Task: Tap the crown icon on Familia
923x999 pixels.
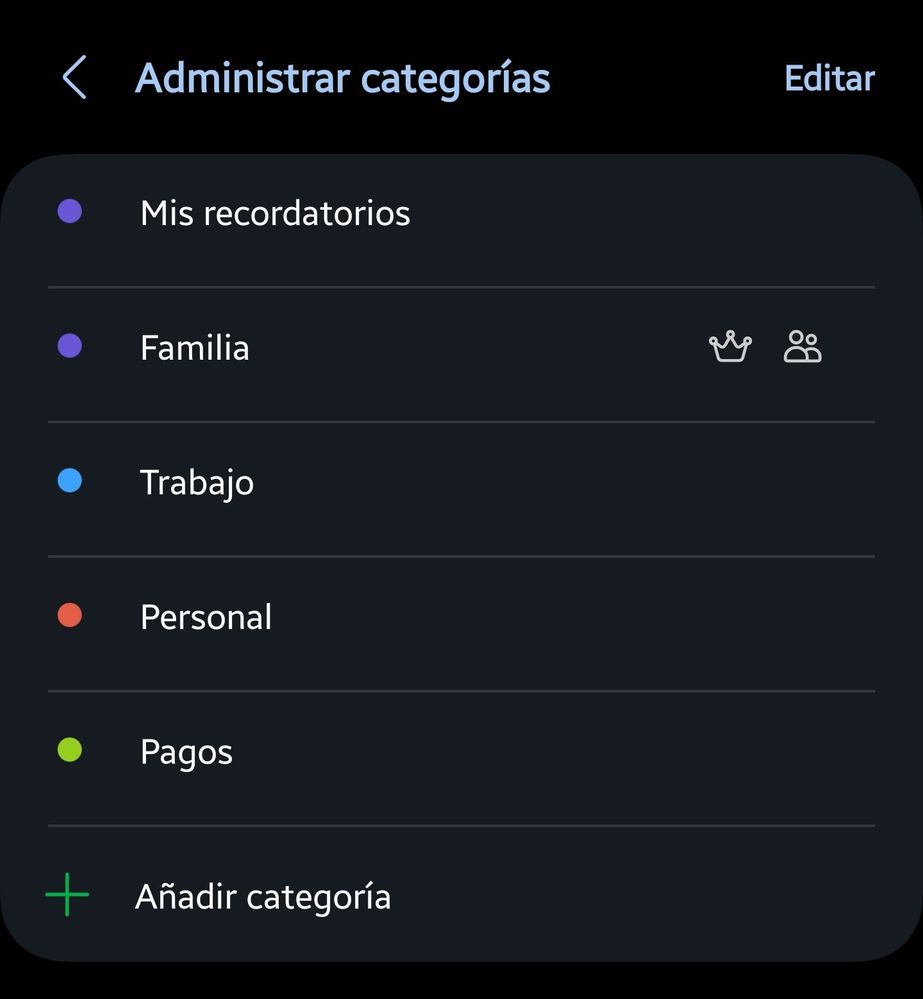Action: pos(730,347)
